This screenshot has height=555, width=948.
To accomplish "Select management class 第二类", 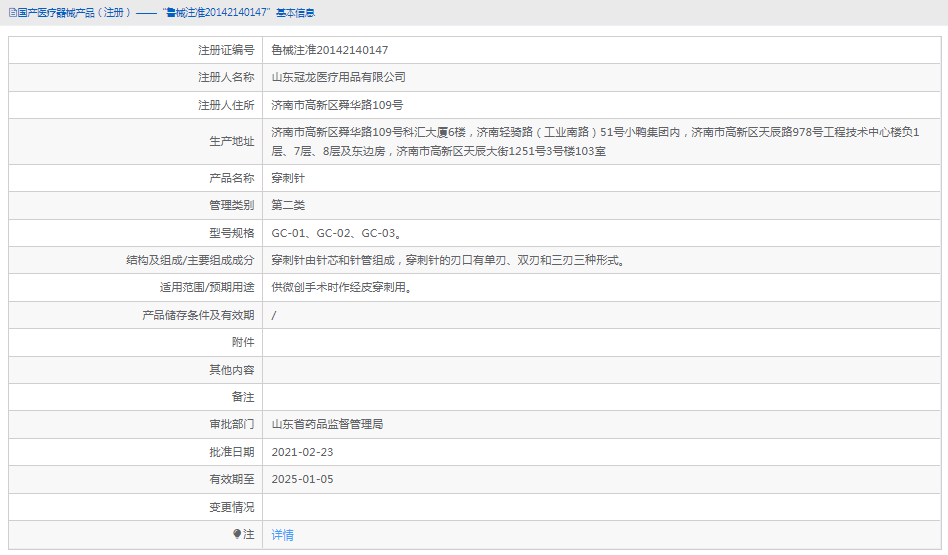I will (x=288, y=206).
